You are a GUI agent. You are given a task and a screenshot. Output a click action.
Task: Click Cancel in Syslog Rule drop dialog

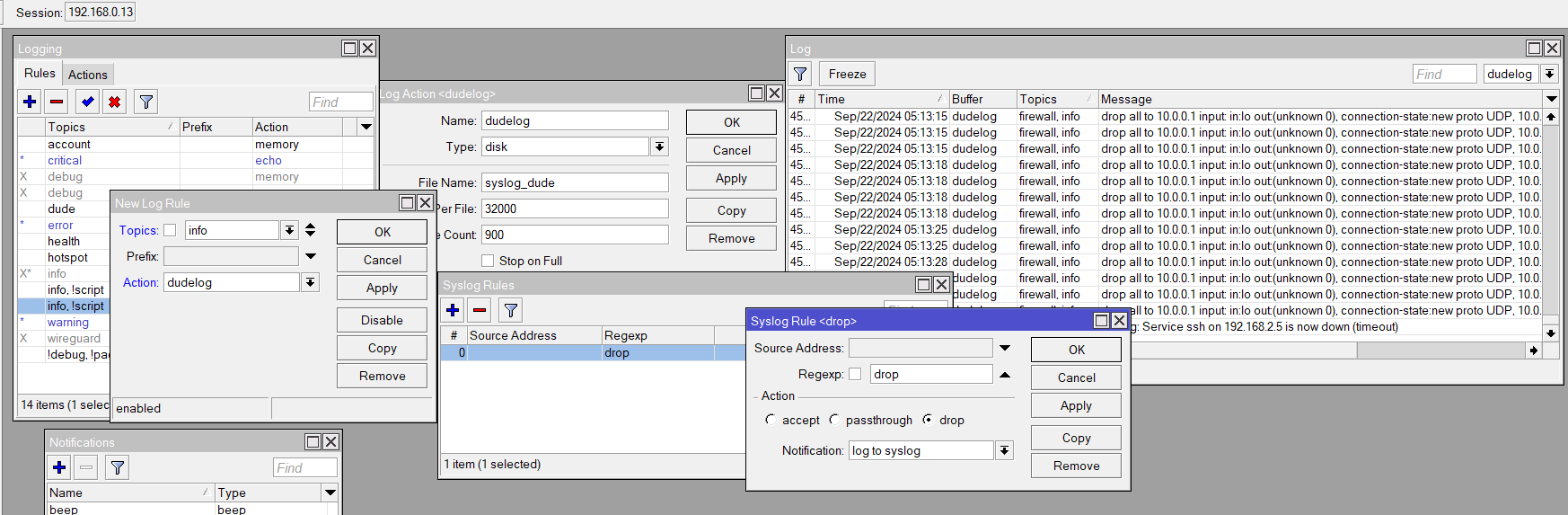[1077, 377]
